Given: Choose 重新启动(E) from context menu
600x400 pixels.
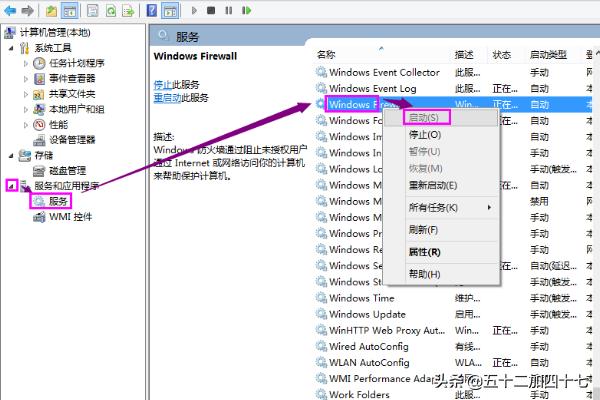Looking at the screenshot, I should tap(432, 185).
